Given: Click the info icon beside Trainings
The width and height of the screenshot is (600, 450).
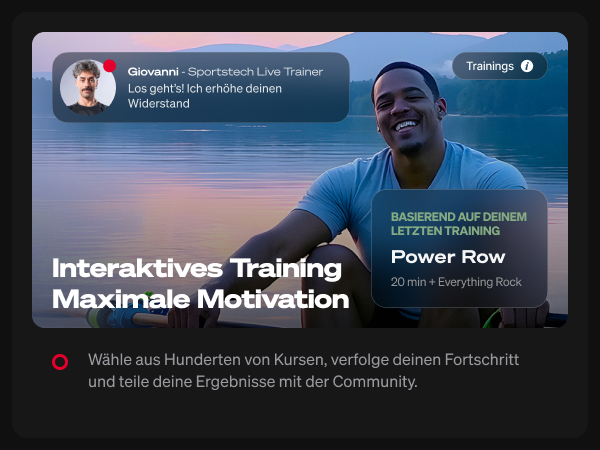Looking at the screenshot, I should [x=527, y=66].
